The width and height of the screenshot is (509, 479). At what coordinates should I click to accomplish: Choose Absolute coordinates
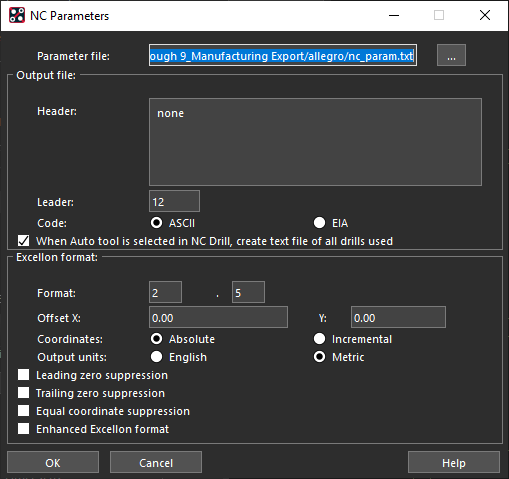156,339
